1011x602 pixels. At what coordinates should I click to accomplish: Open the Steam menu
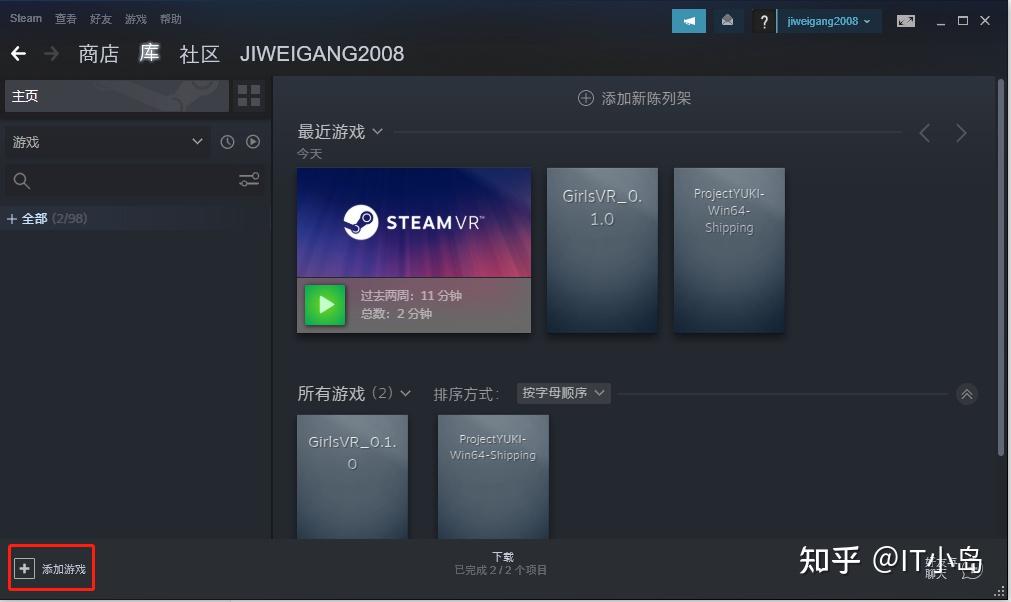[26, 19]
